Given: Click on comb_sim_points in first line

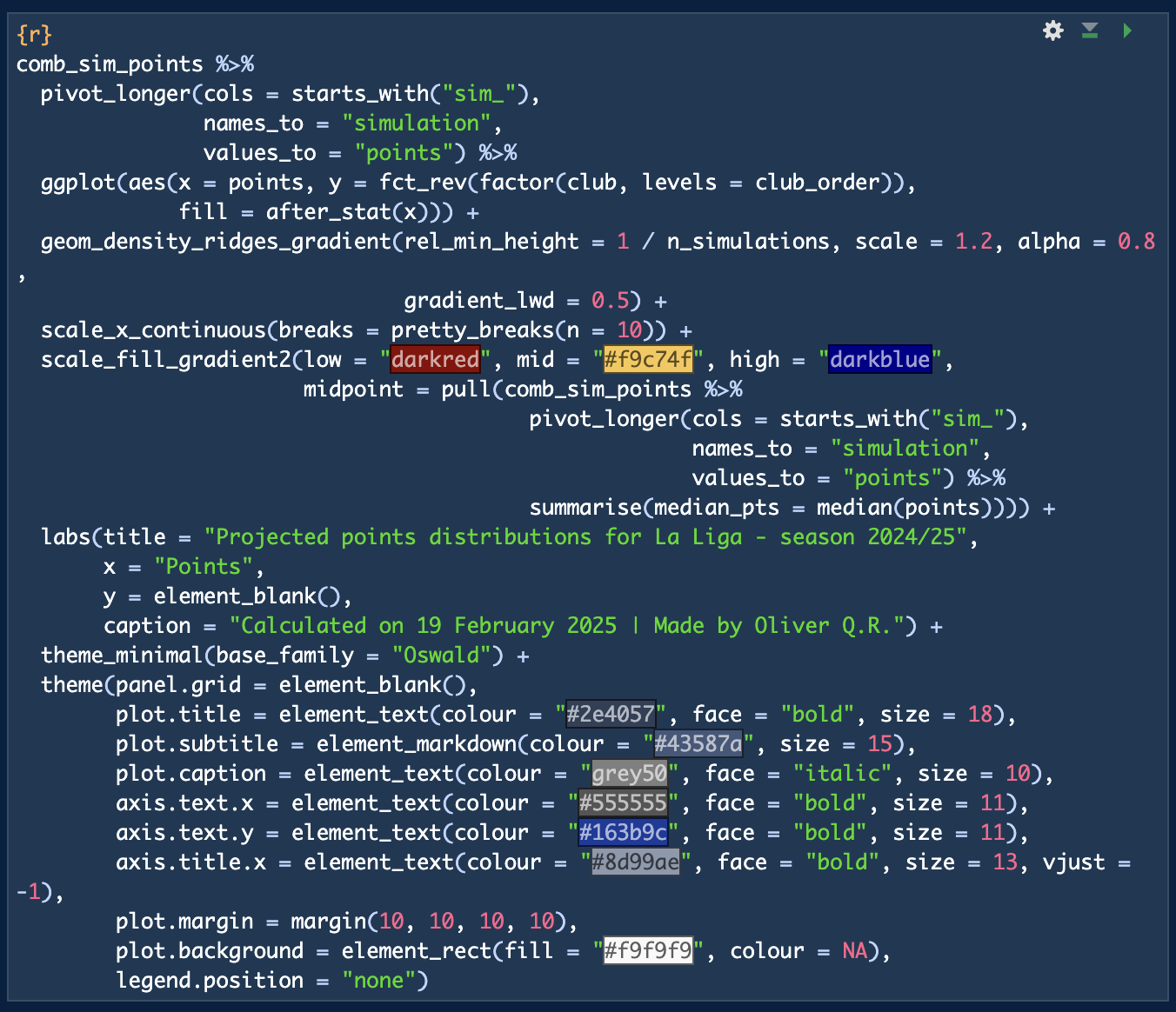Looking at the screenshot, I should pos(110,63).
